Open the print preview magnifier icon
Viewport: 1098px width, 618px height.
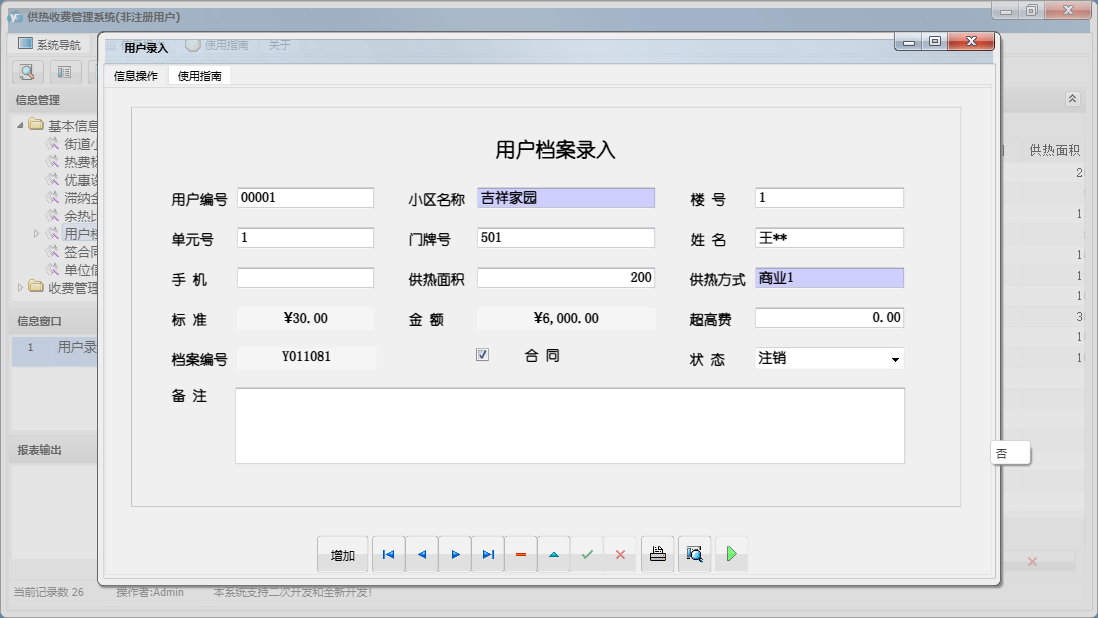tap(694, 555)
